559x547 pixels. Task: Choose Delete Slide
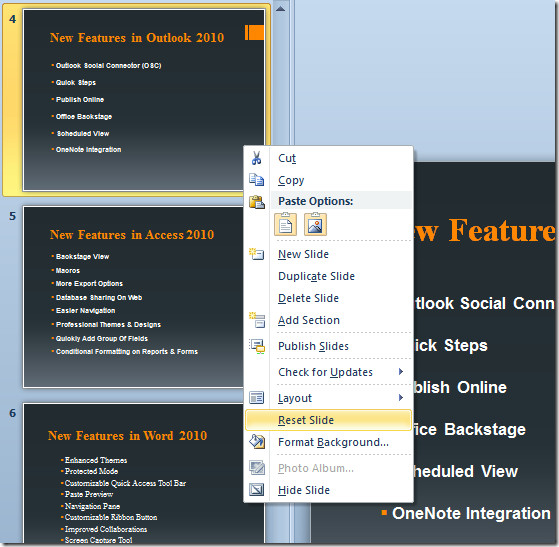click(328, 298)
